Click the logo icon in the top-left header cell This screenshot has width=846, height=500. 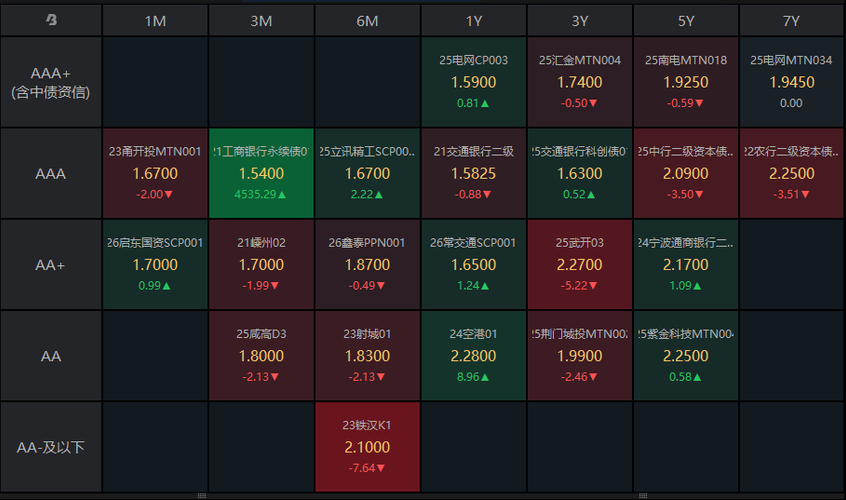51,20
